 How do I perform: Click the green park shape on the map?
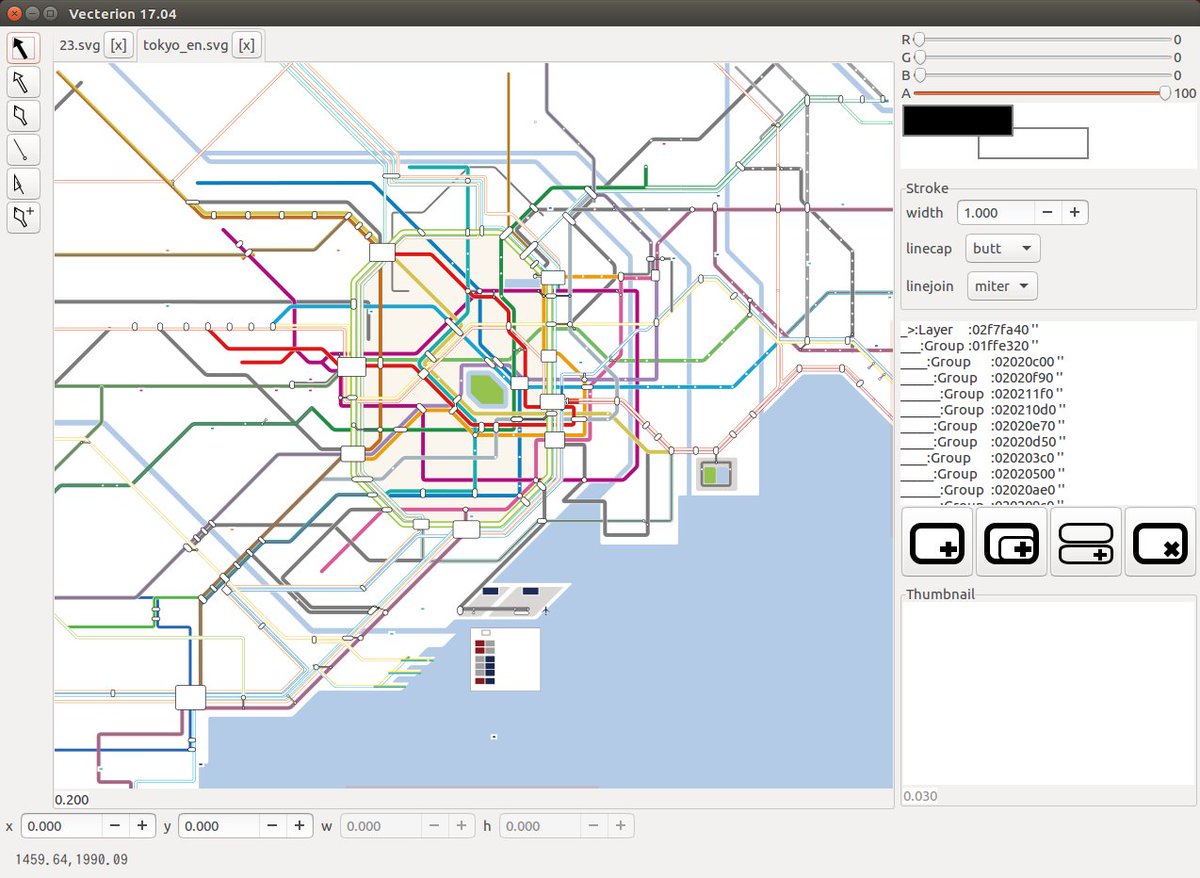pos(487,388)
